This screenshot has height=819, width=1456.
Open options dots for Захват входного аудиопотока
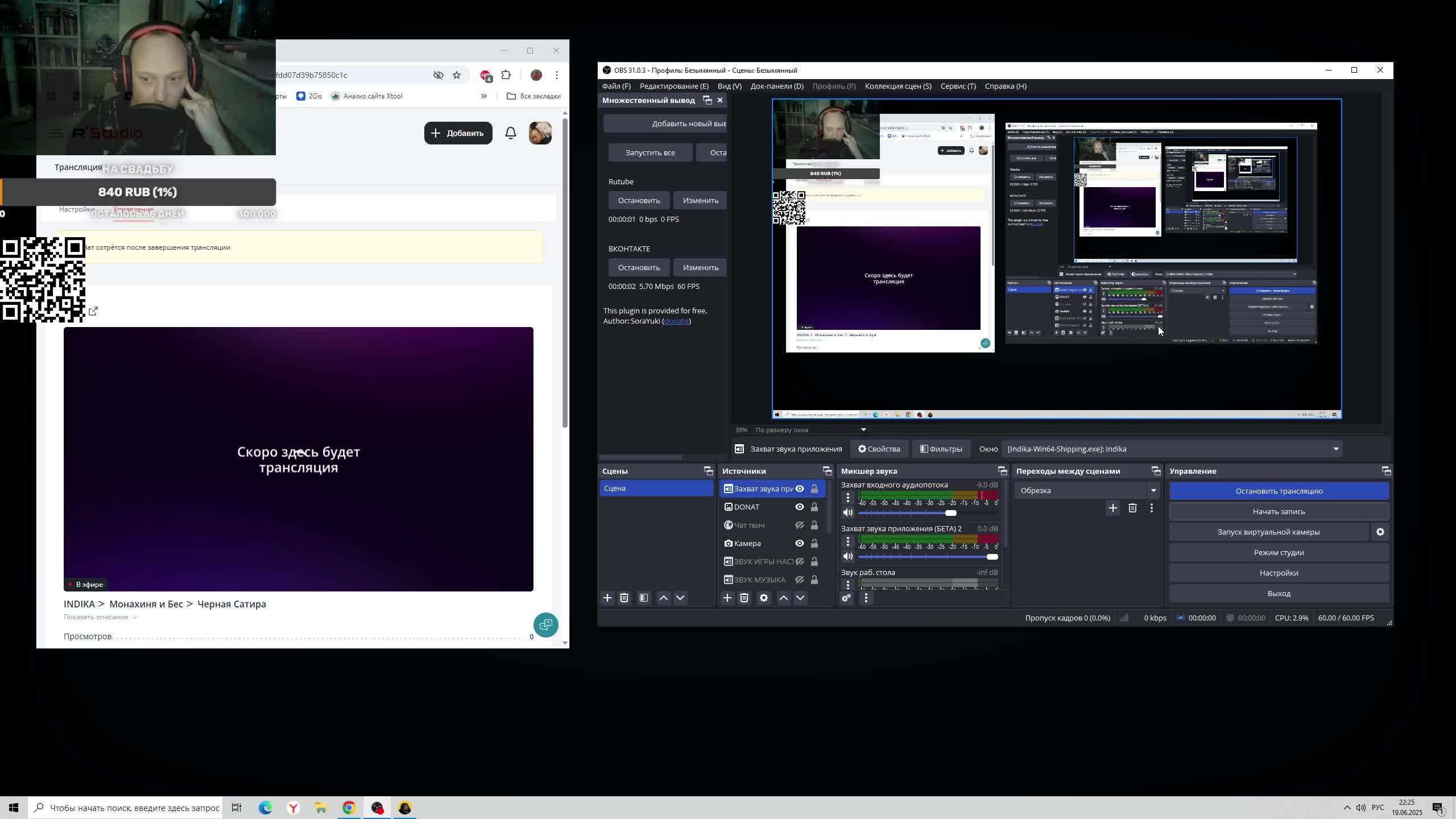(x=848, y=498)
